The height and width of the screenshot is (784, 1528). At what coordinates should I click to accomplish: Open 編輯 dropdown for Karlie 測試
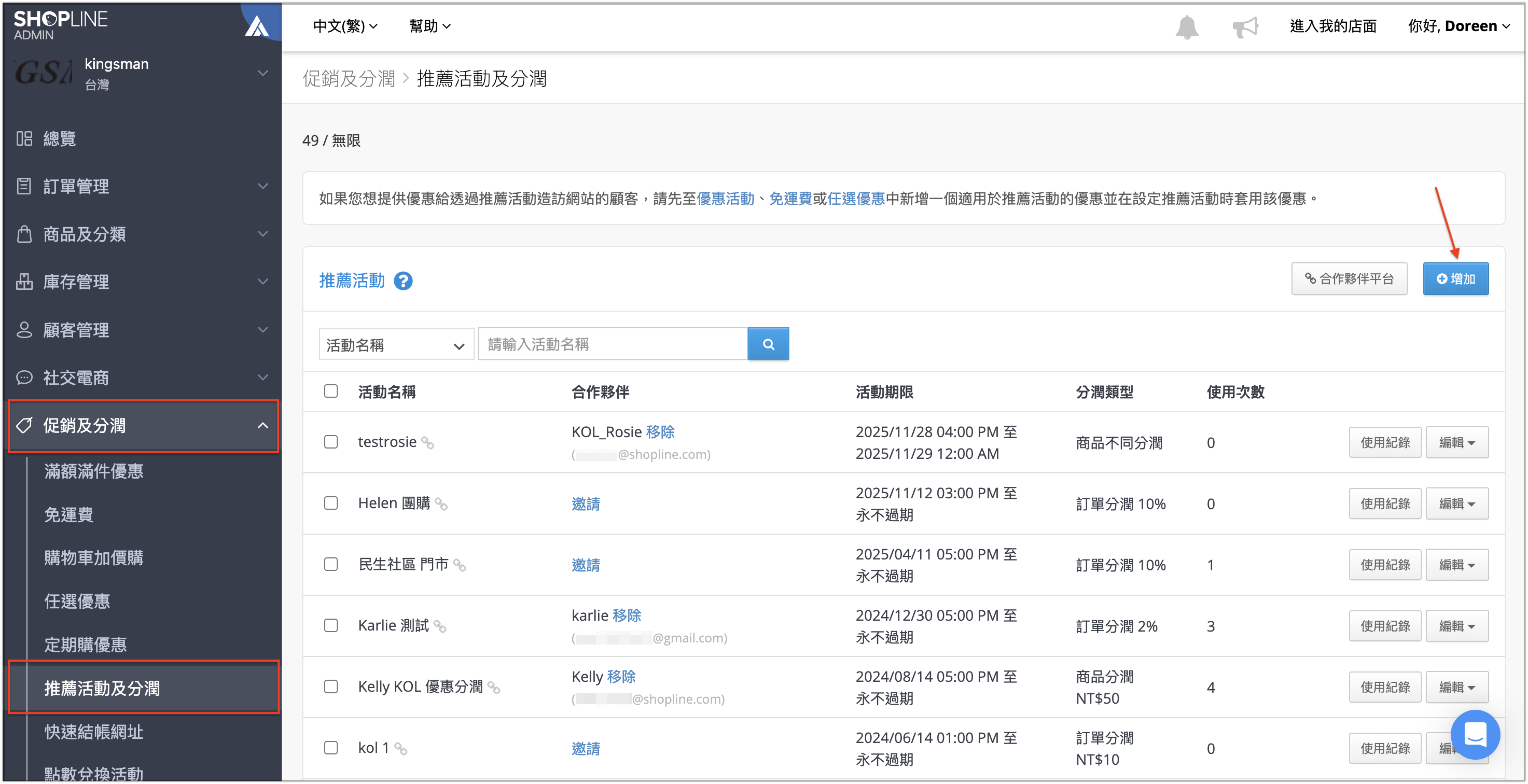coord(1457,626)
